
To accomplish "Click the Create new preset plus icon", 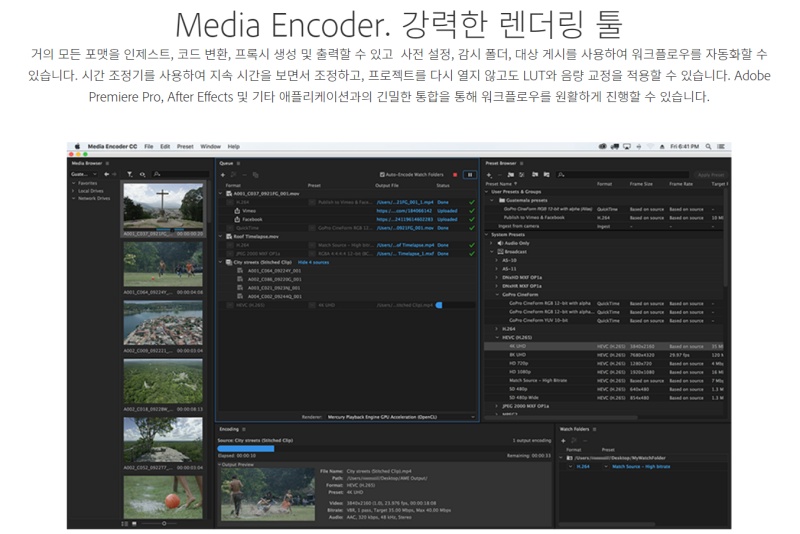I will pos(489,175).
